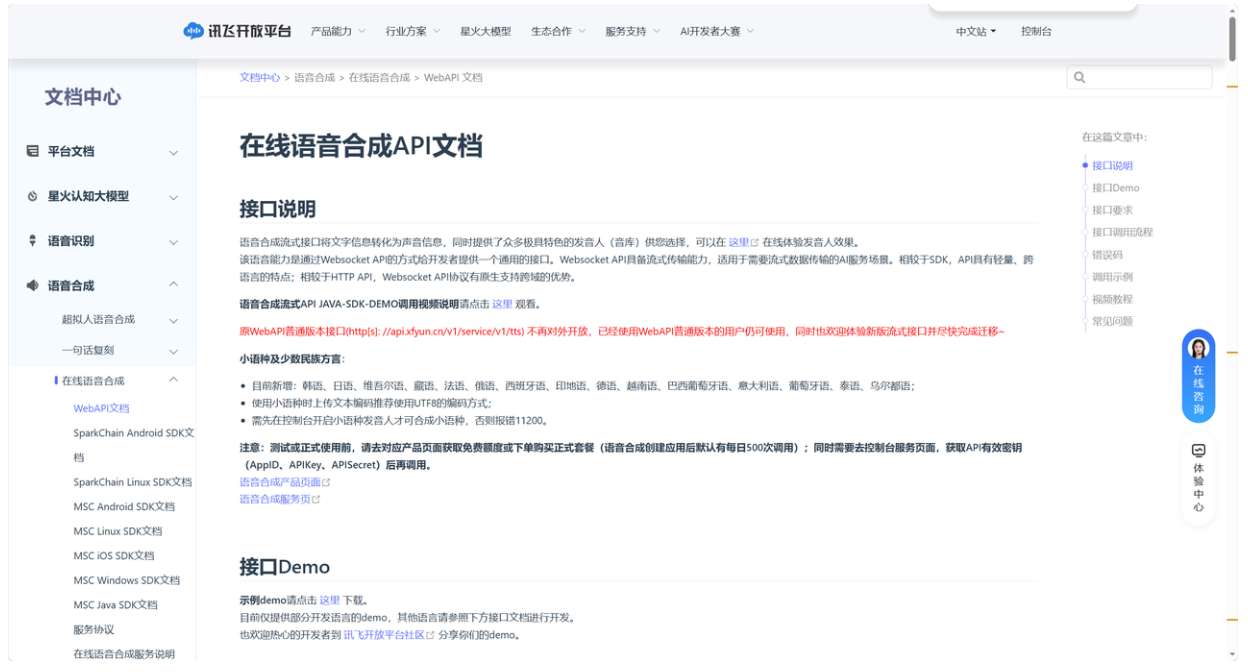
Task: Click the 文档中心 breadcrumb link
Action: click(x=259, y=77)
